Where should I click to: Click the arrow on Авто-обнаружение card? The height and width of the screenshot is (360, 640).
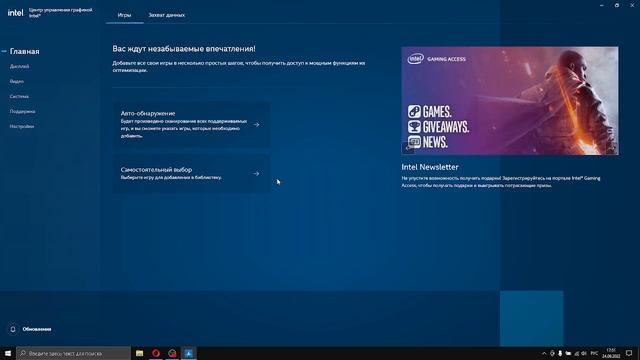pos(256,124)
